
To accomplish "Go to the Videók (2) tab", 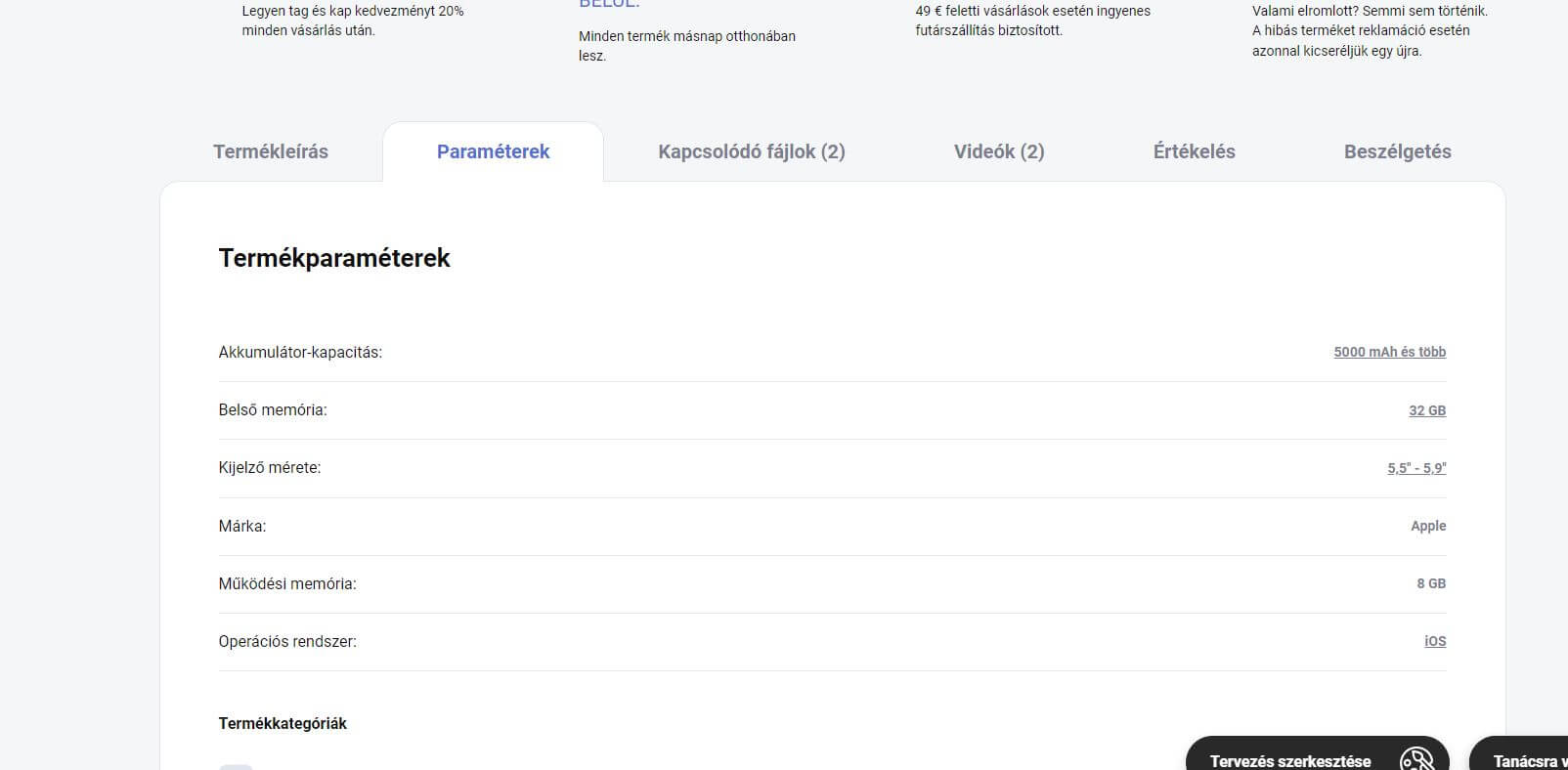I will click(998, 151).
